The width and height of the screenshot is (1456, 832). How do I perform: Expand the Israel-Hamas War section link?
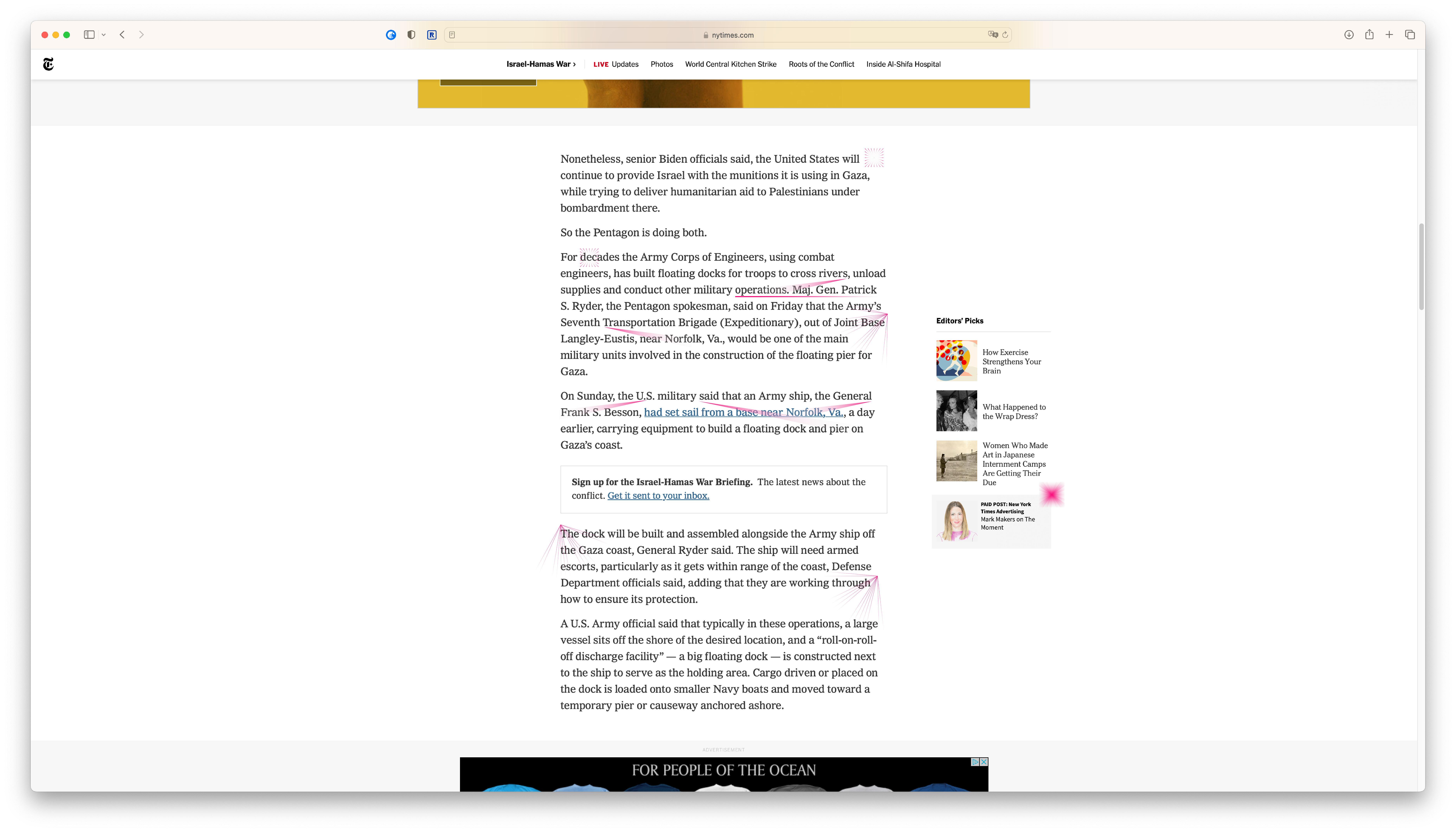coord(540,64)
